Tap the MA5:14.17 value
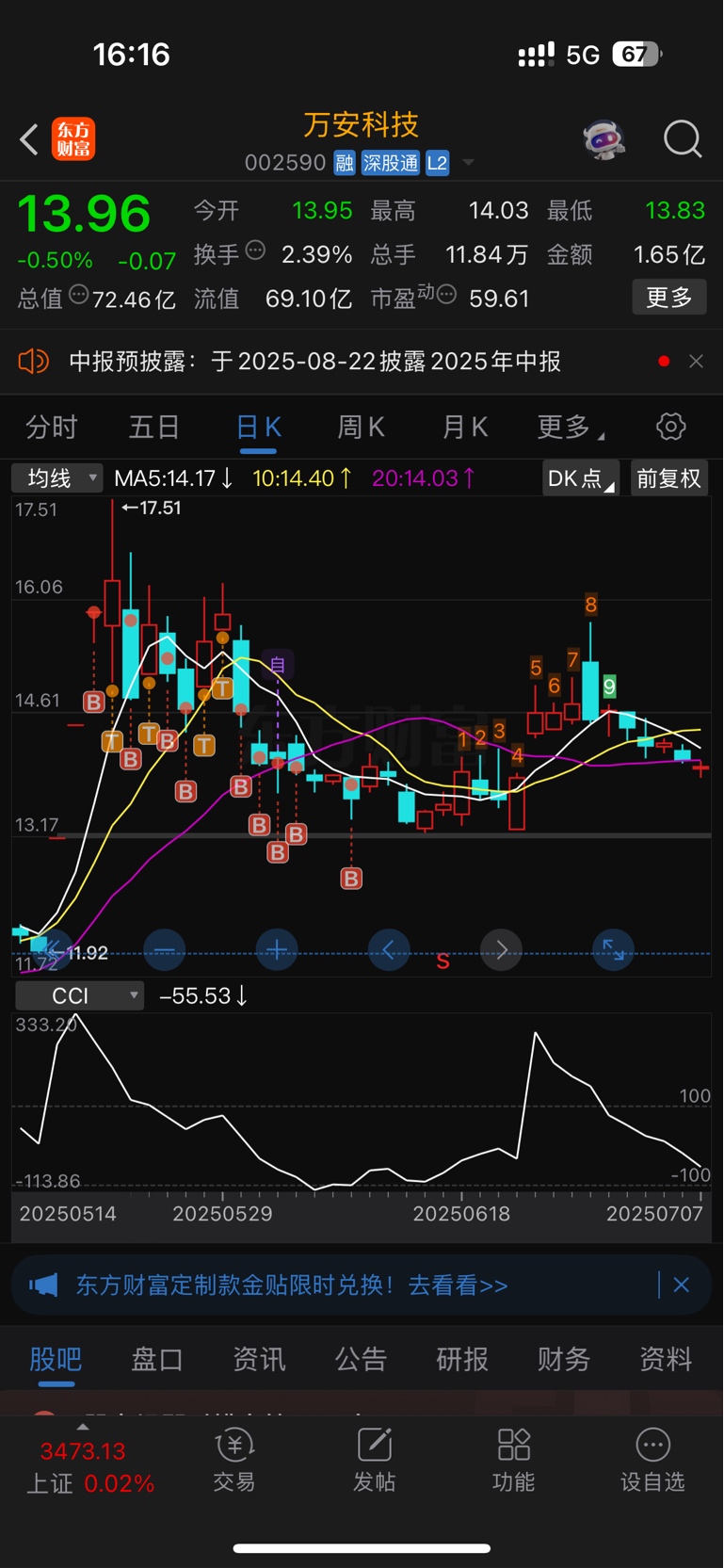This screenshot has height=1568, width=724. [173, 478]
